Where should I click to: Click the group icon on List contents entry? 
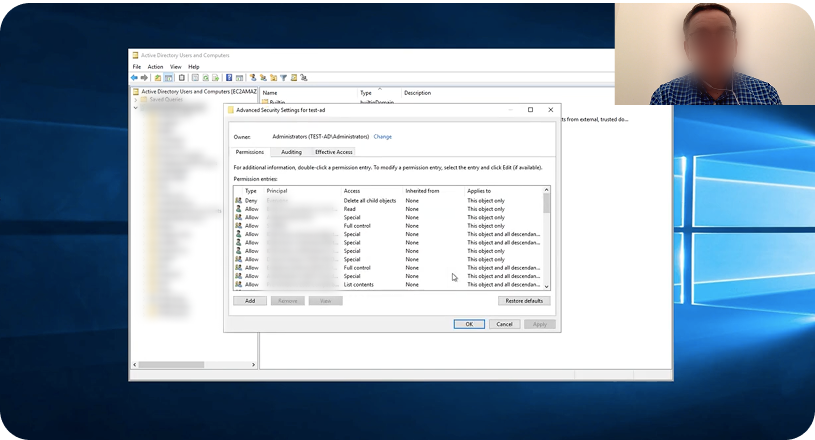click(x=239, y=284)
